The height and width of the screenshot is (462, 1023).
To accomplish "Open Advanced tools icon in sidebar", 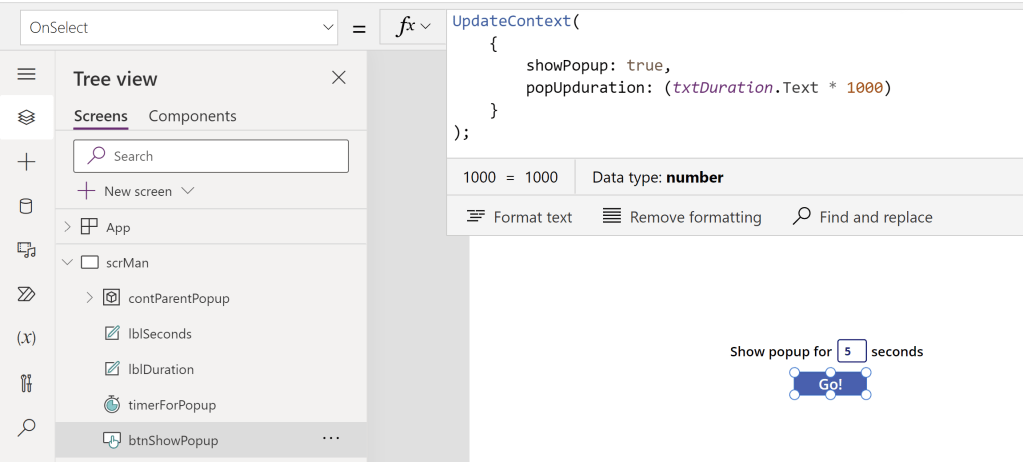I will (27, 383).
